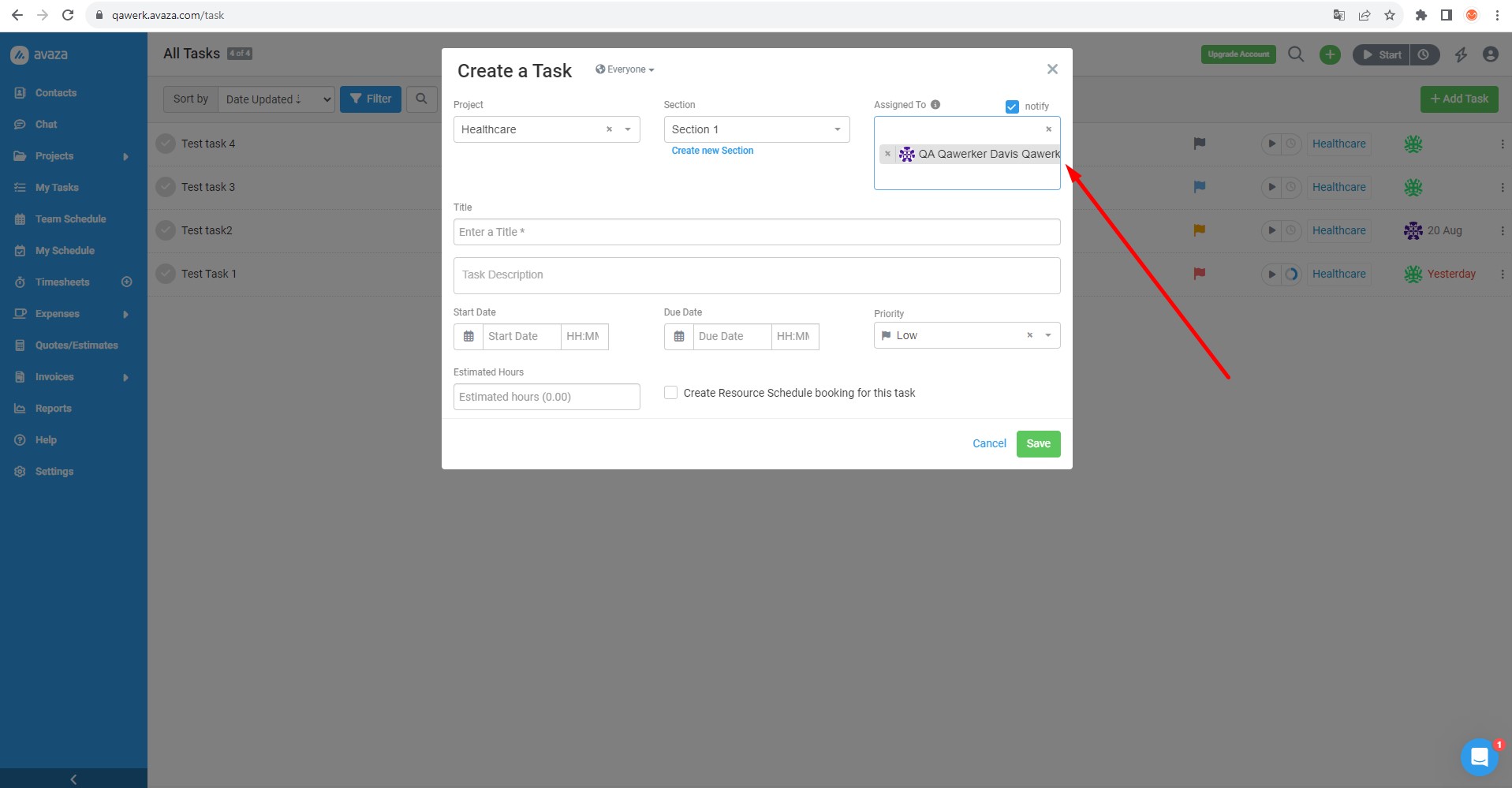Viewport: 1512px width, 788px height.
Task: Open the Date Updated sort dropdown
Action: (276, 99)
